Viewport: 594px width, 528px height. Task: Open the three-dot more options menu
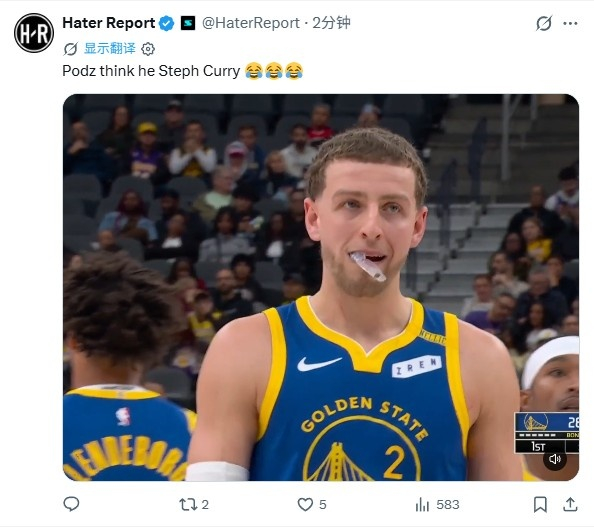click(x=570, y=23)
